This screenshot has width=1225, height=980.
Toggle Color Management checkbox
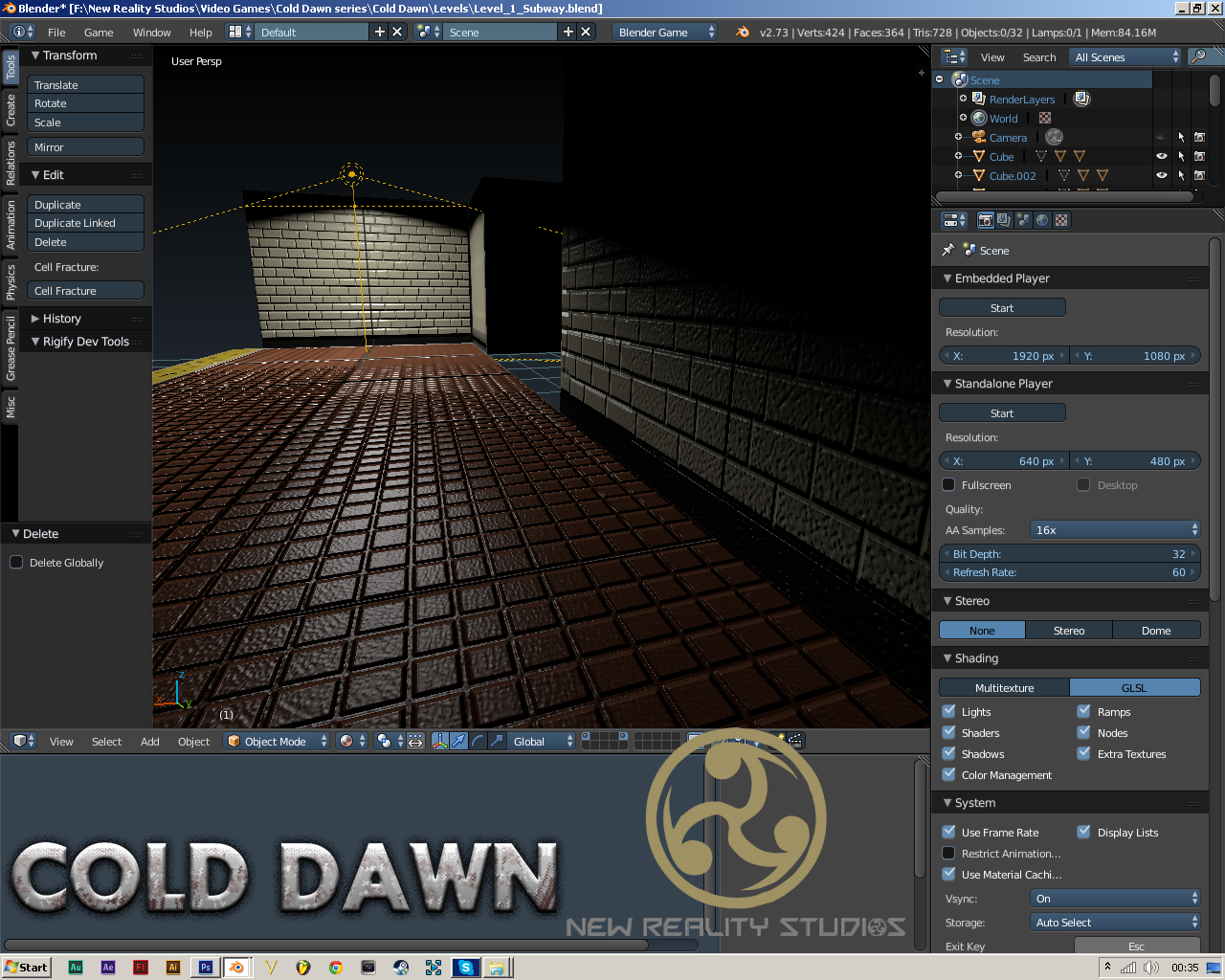click(948, 774)
